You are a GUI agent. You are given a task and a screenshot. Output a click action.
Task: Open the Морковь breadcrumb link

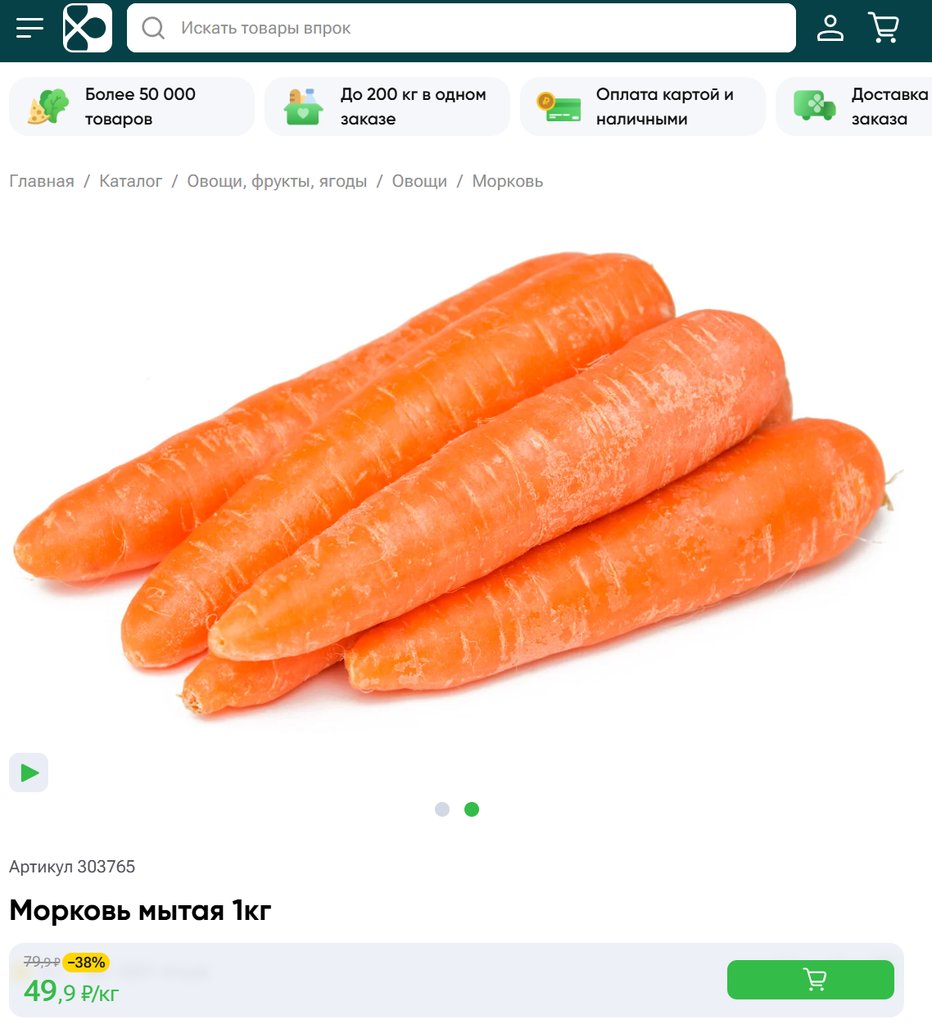(507, 182)
